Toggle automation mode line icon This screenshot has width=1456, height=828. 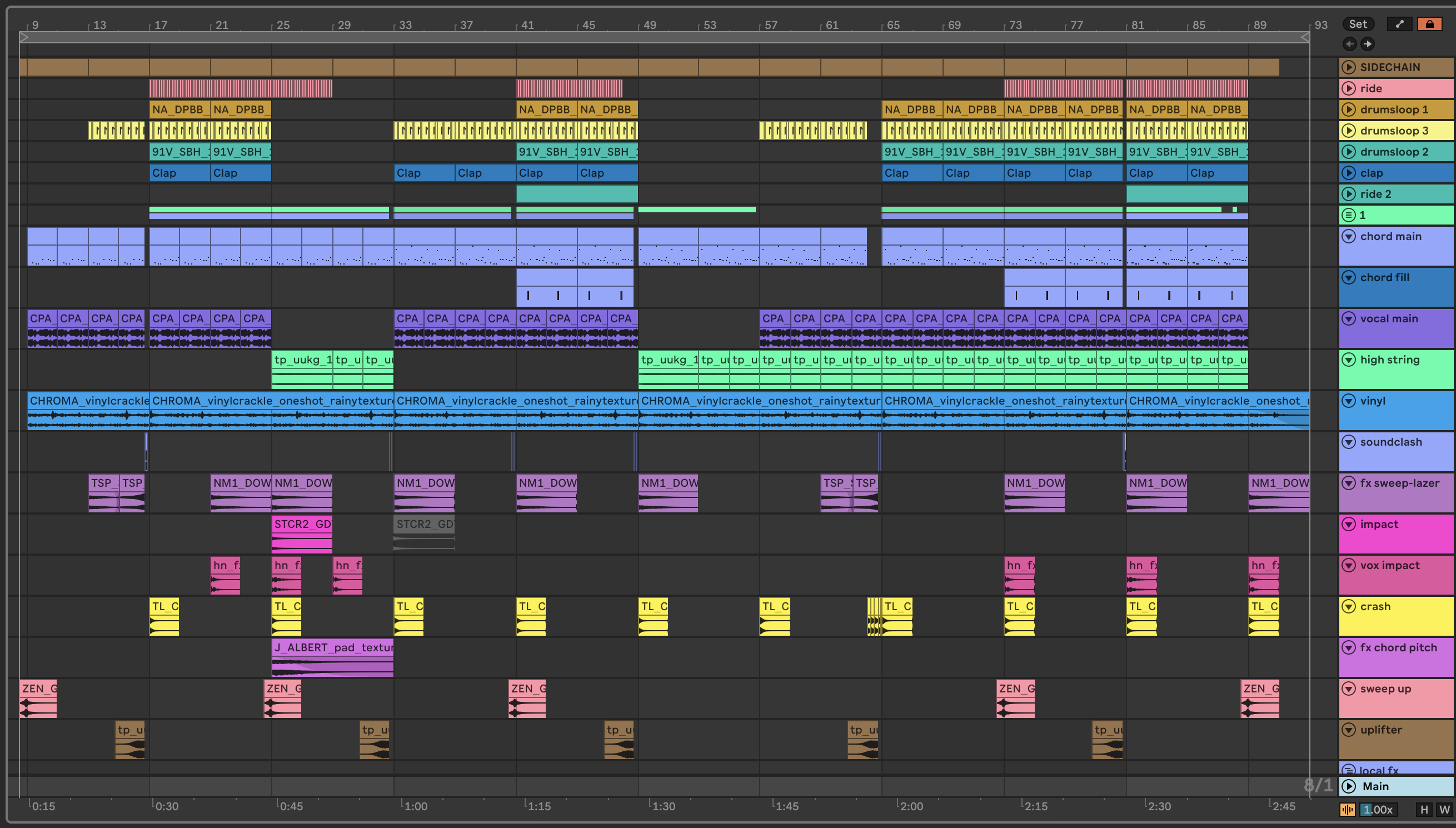point(1399,24)
